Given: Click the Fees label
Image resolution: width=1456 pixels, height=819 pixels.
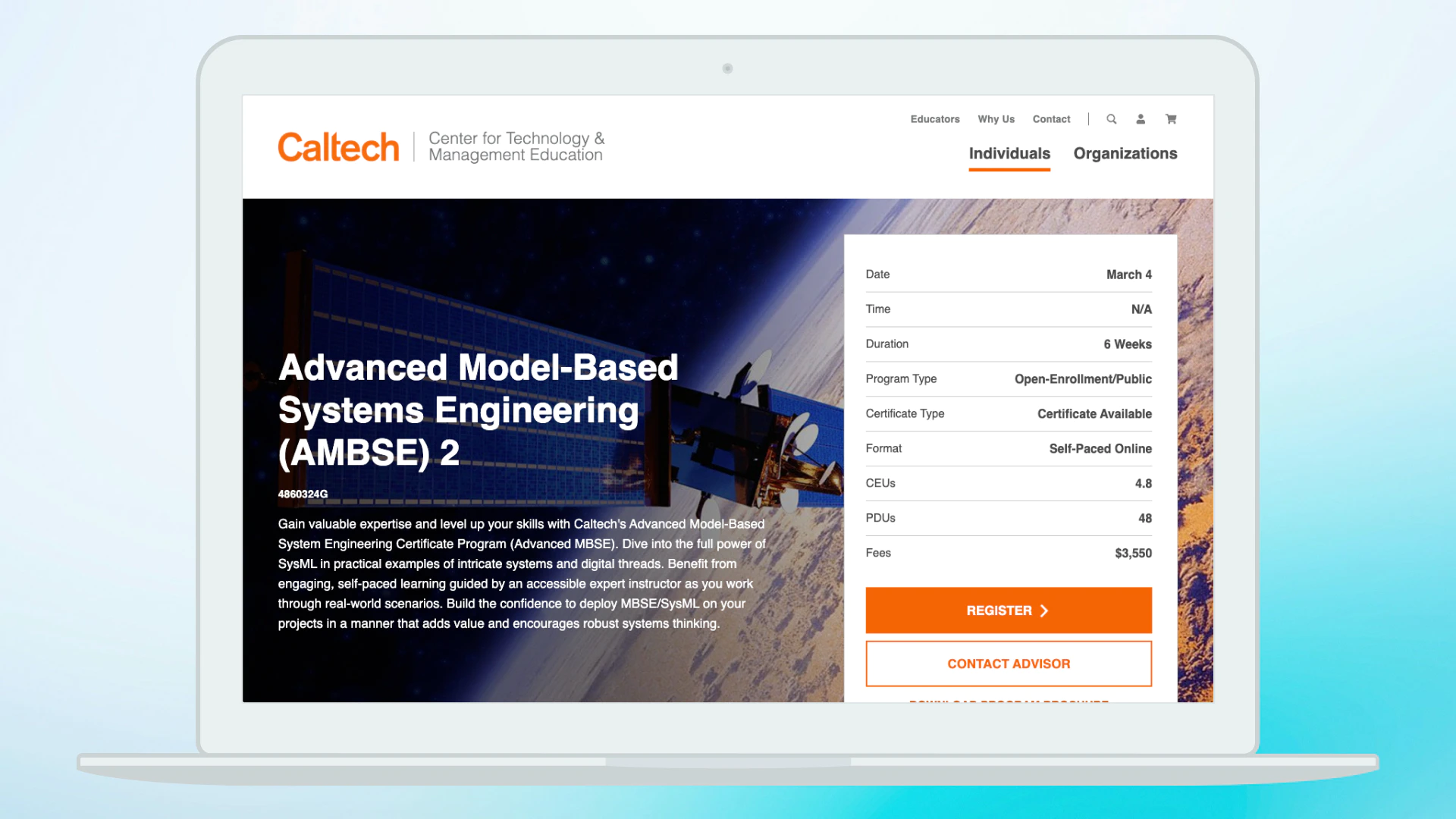Looking at the screenshot, I should [878, 553].
